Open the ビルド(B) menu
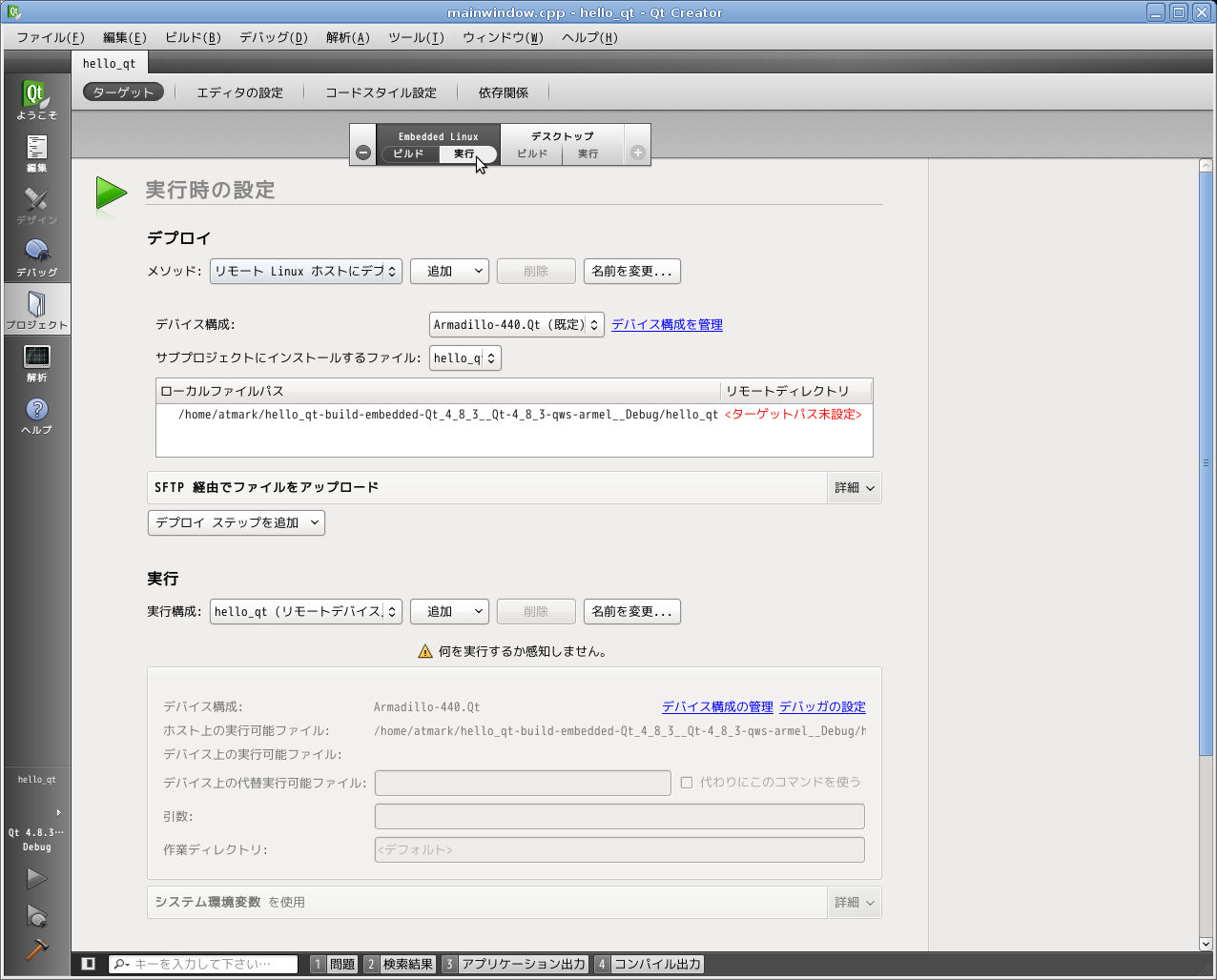The height and width of the screenshot is (980, 1217). pos(193,37)
